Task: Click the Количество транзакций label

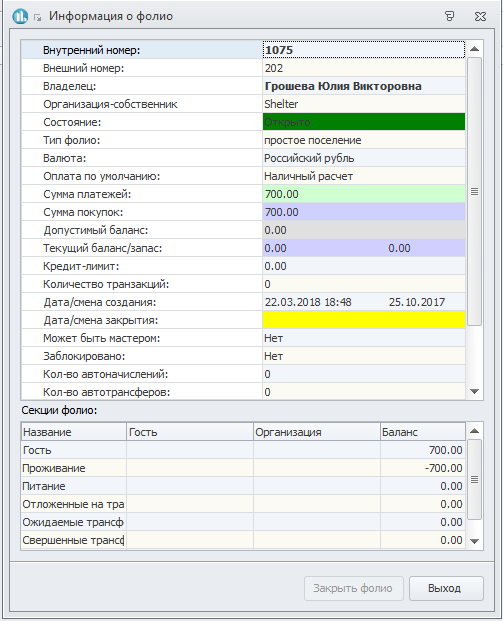Action: (106, 284)
